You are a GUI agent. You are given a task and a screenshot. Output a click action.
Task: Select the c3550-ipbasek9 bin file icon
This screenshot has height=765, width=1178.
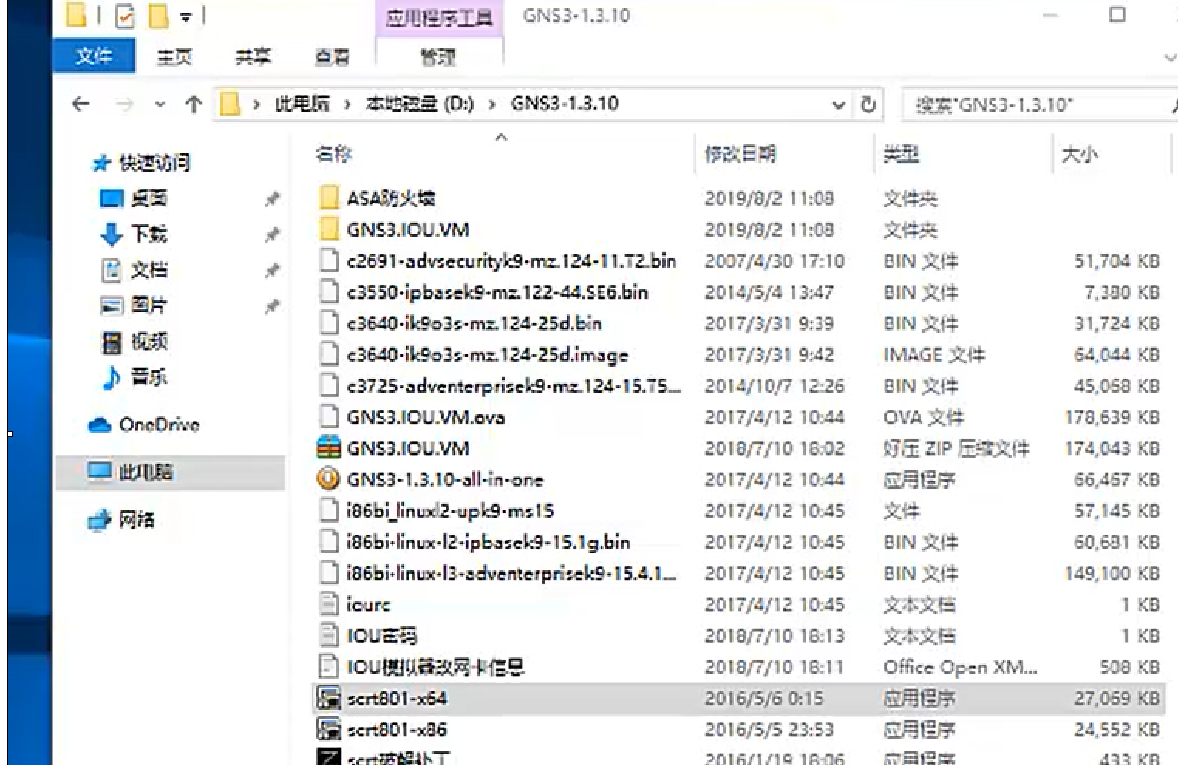tap(328, 292)
